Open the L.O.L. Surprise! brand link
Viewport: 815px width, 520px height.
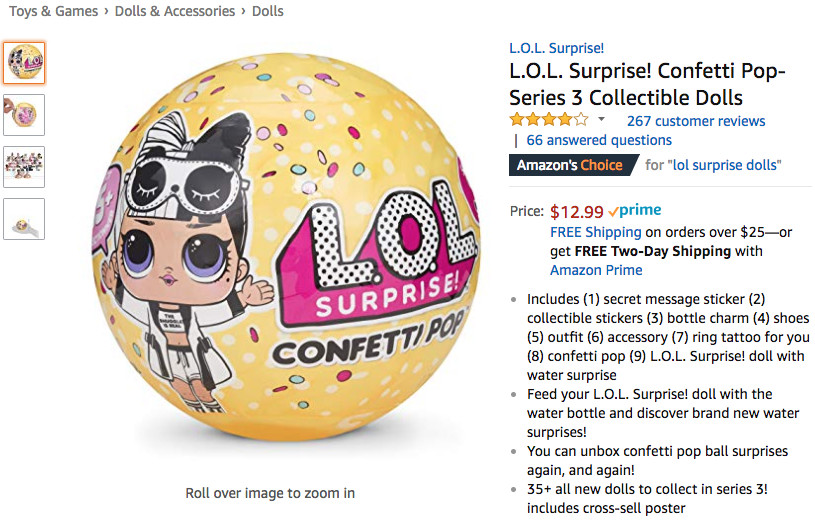(556, 48)
